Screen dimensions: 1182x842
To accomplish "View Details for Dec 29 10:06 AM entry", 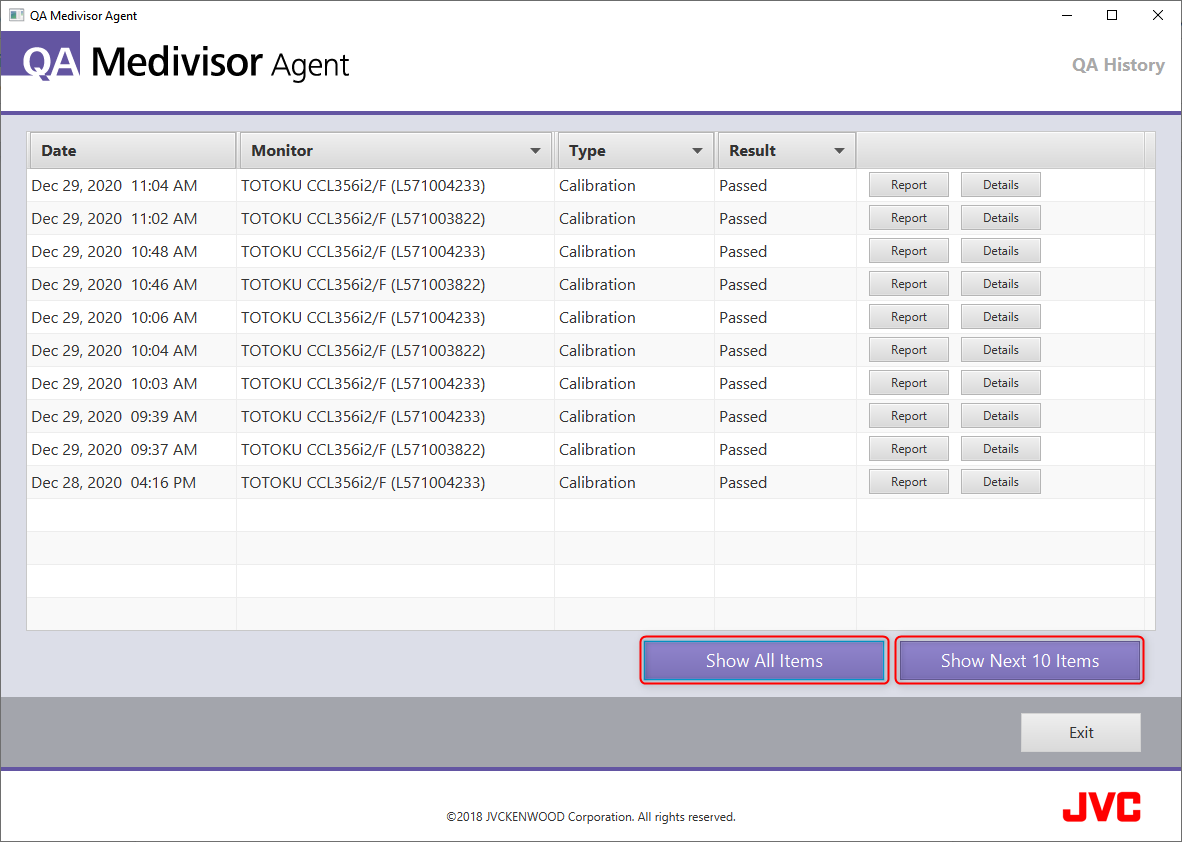I will coord(1000,317).
